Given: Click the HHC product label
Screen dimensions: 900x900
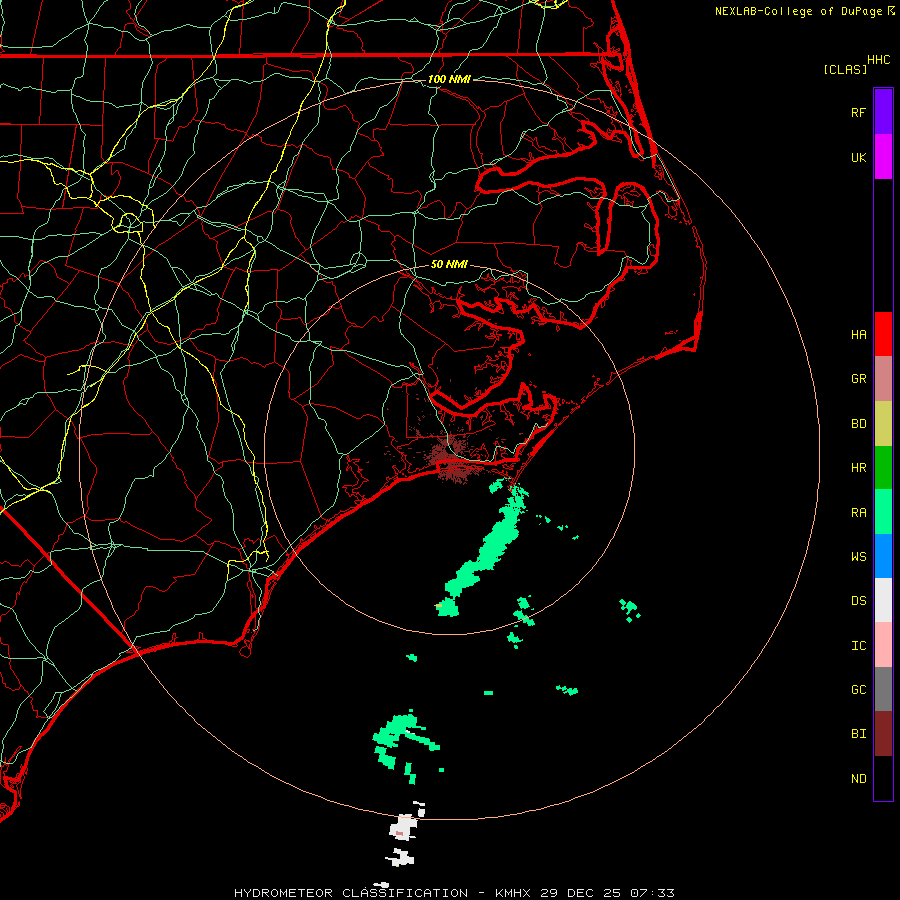Looking at the screenshot, I should click(x=879, y=60).
